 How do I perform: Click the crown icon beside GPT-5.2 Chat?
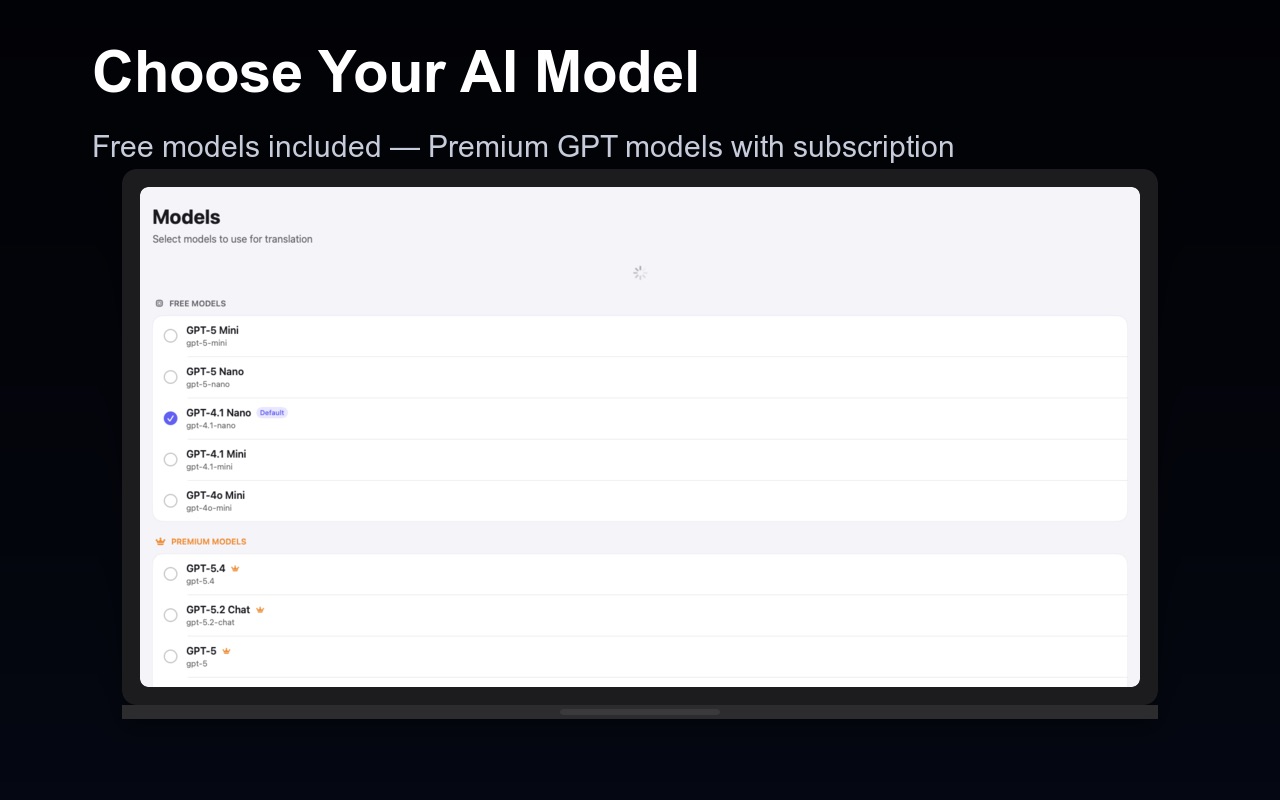(260, 609)
